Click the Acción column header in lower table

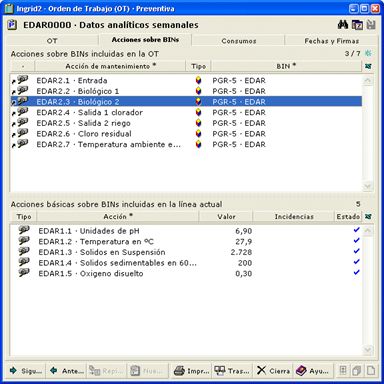pyautogui.click(x=118, y=217)
